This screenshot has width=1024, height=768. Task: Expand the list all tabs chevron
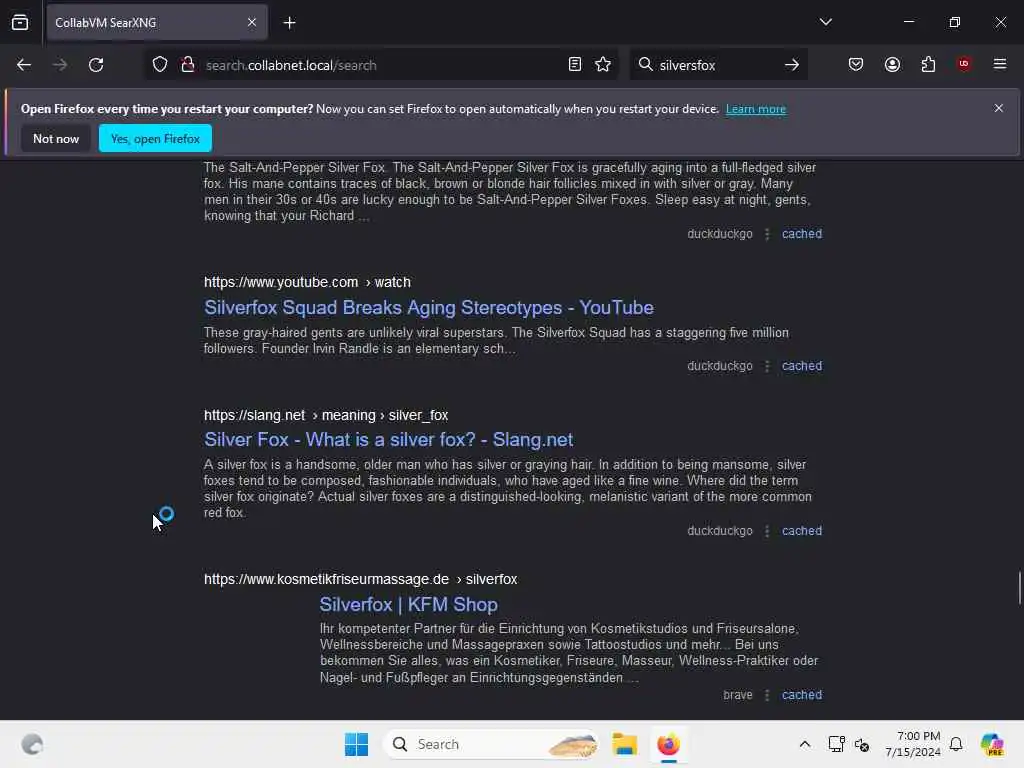click(825, 22)
